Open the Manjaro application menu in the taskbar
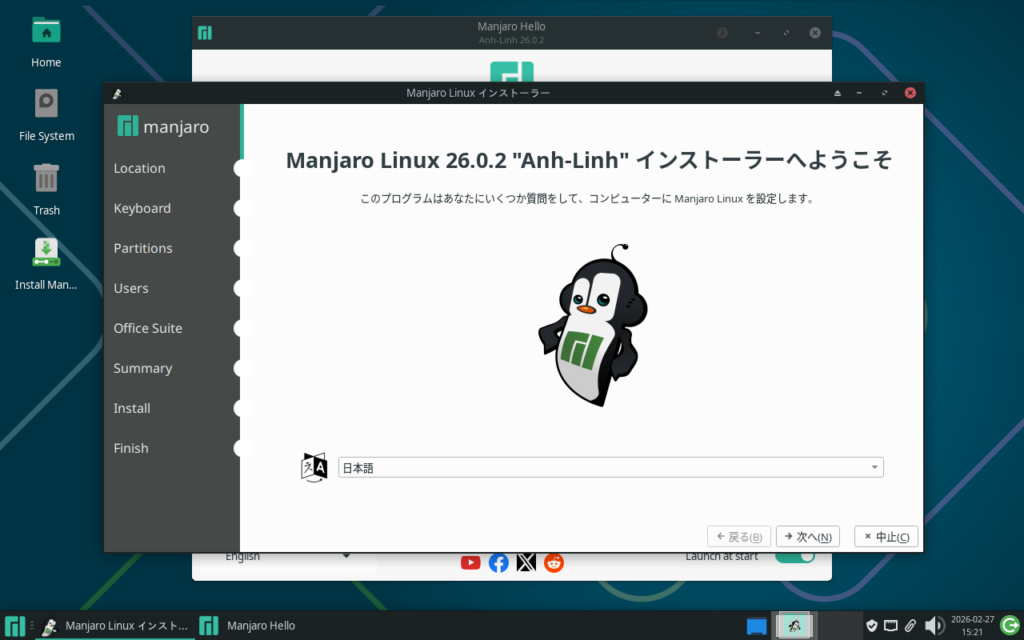The width and height of the screenshot is (1024, 640). 15,626
